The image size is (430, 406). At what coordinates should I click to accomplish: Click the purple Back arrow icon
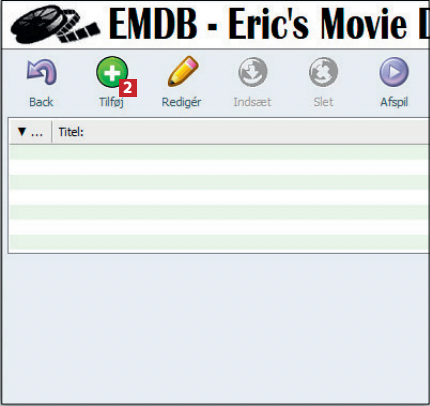(x=42, y=72)
